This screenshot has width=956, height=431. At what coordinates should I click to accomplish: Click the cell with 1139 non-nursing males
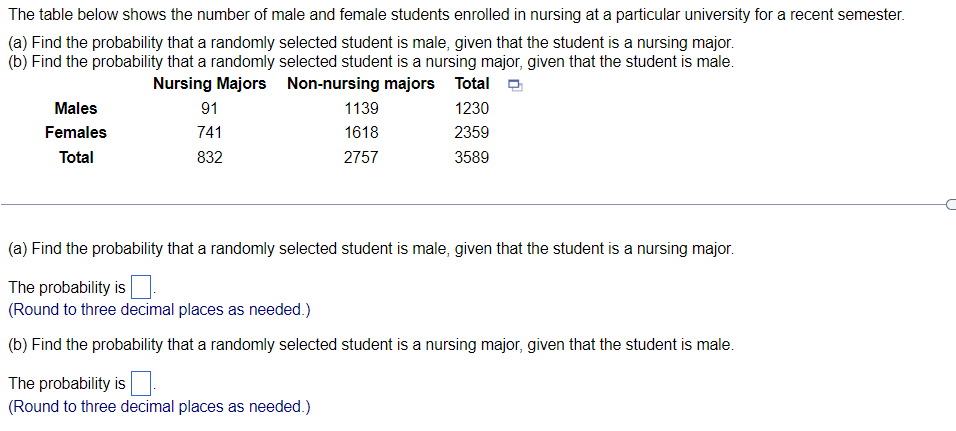[361, 109]
